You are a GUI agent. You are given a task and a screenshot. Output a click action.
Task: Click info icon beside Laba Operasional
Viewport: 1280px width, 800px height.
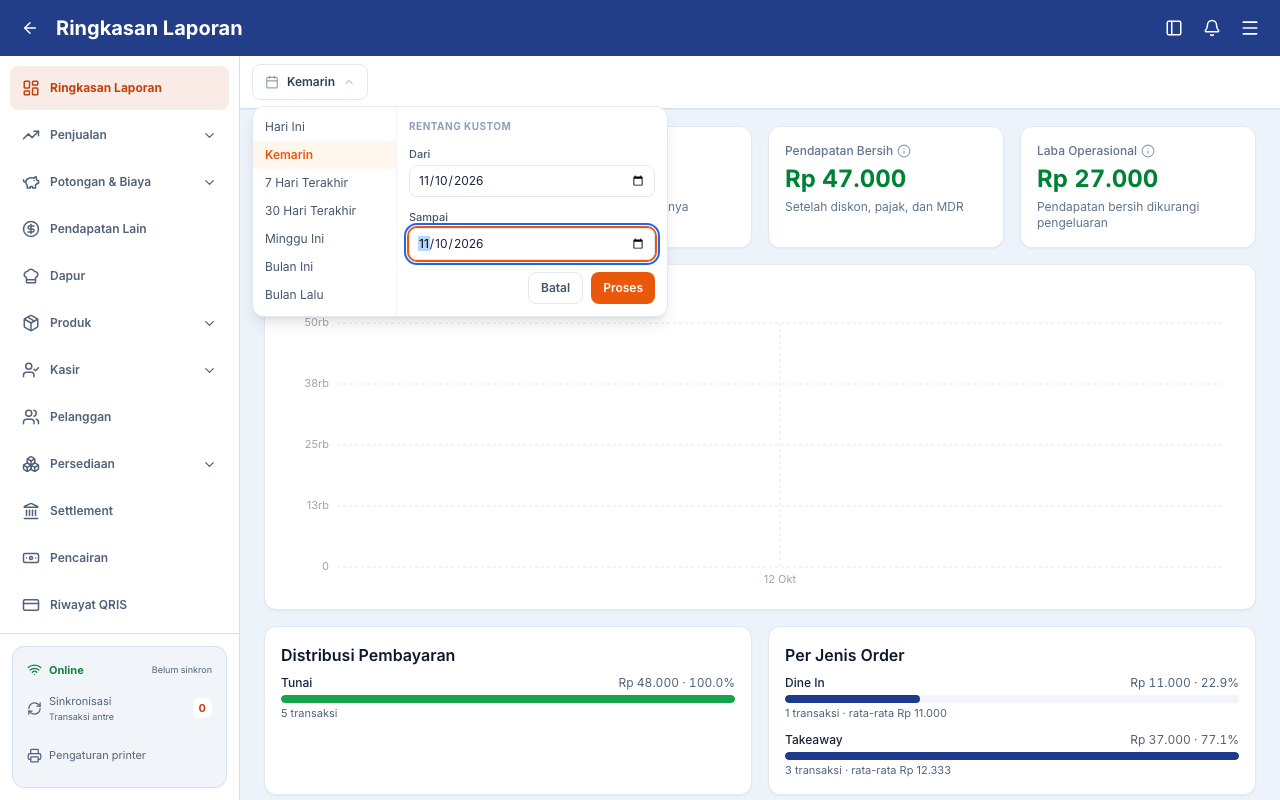(1148, 151)
